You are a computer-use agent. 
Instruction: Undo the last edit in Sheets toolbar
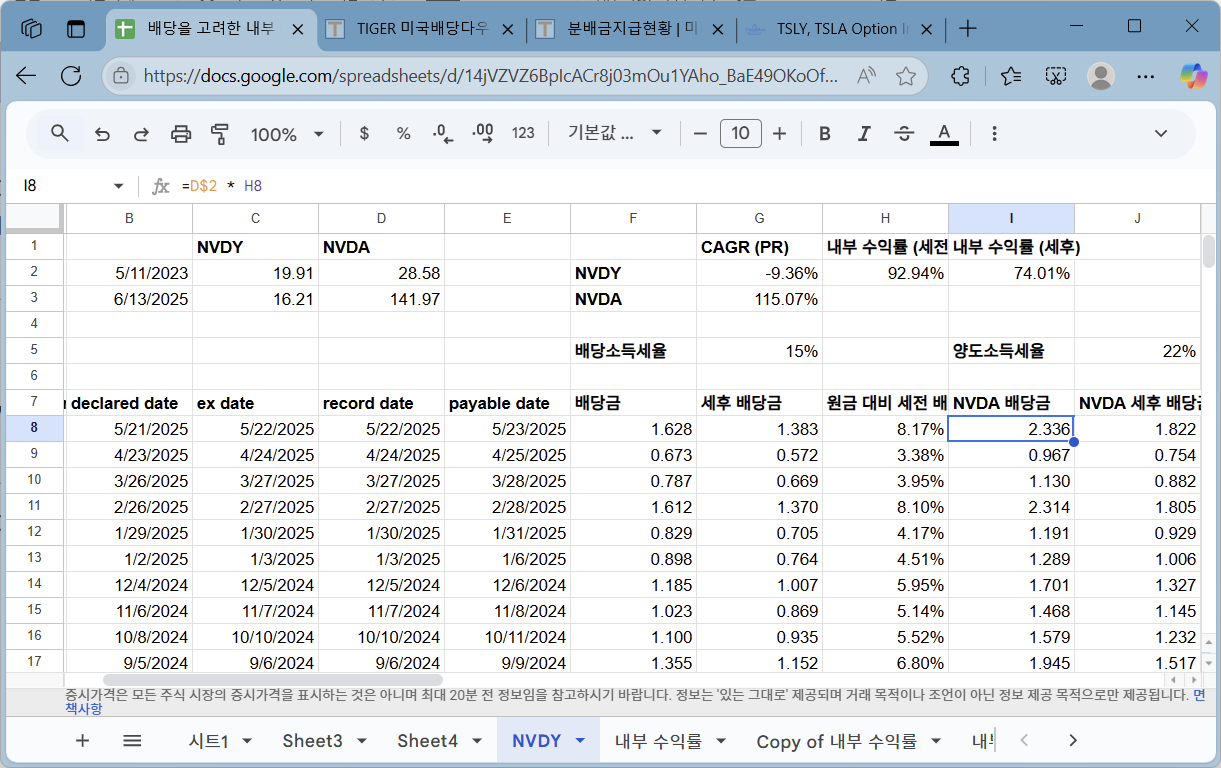click(x=102, y=133)
